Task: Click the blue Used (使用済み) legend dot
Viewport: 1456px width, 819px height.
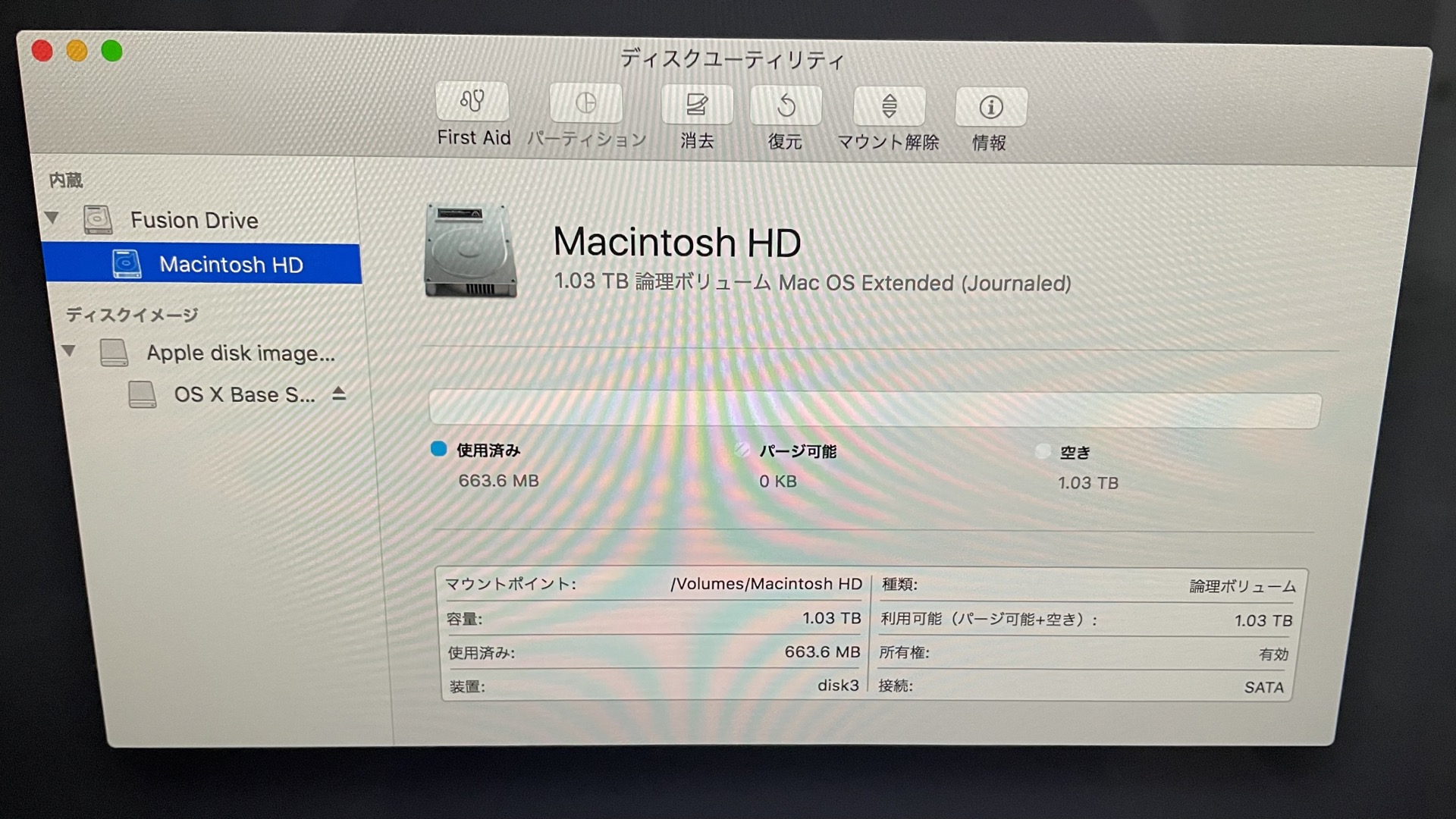Action: (438, 449)
